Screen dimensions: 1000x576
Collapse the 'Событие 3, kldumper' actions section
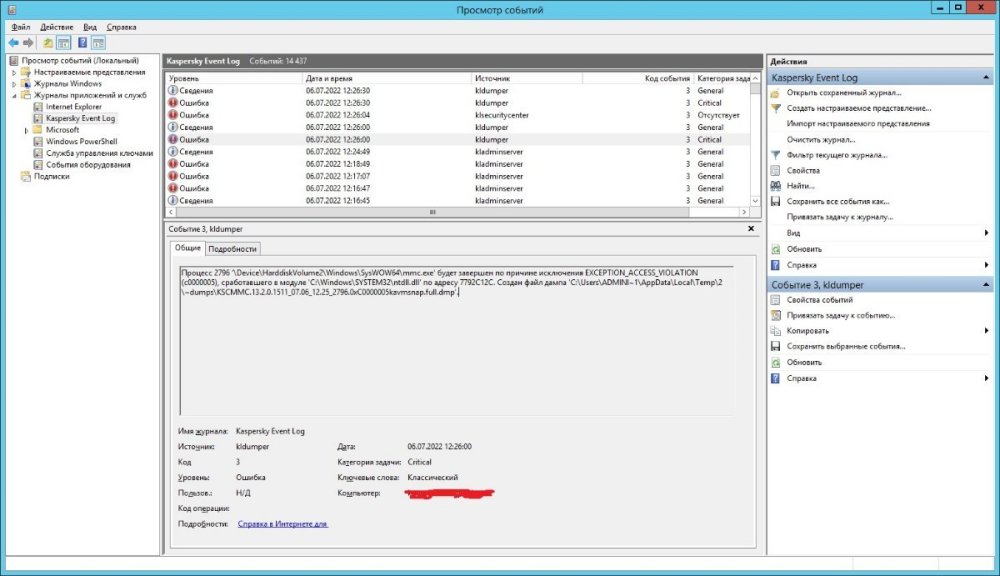click(x=985, y=285)
